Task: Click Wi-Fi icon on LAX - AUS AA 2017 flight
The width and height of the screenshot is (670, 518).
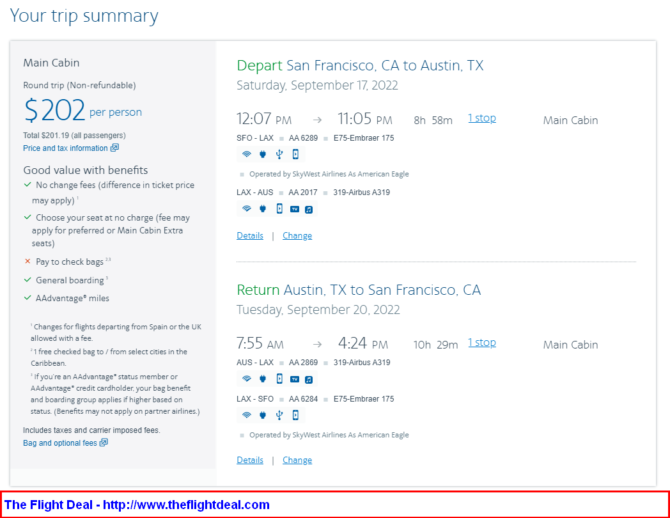Action: point(247,209)
